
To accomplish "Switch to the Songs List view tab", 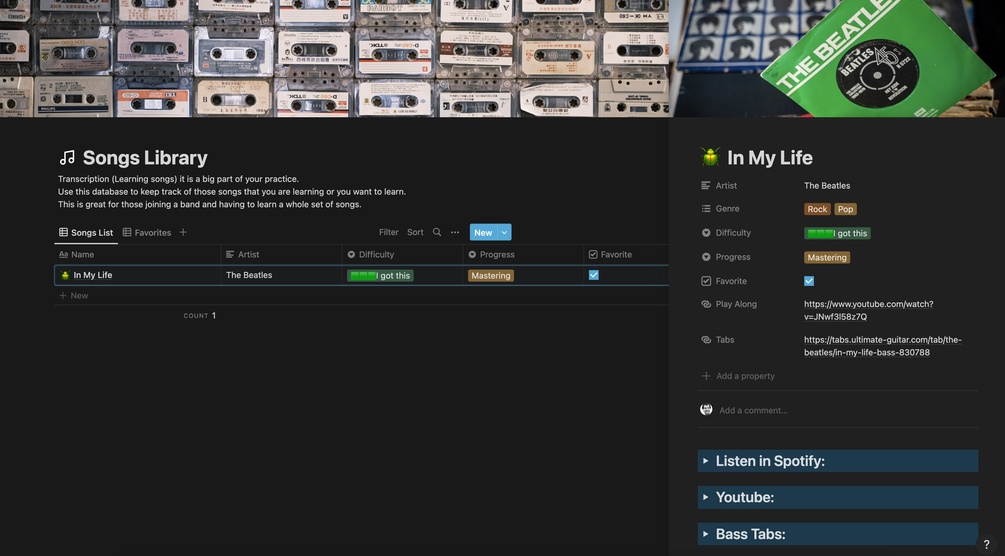I will 86,233.
